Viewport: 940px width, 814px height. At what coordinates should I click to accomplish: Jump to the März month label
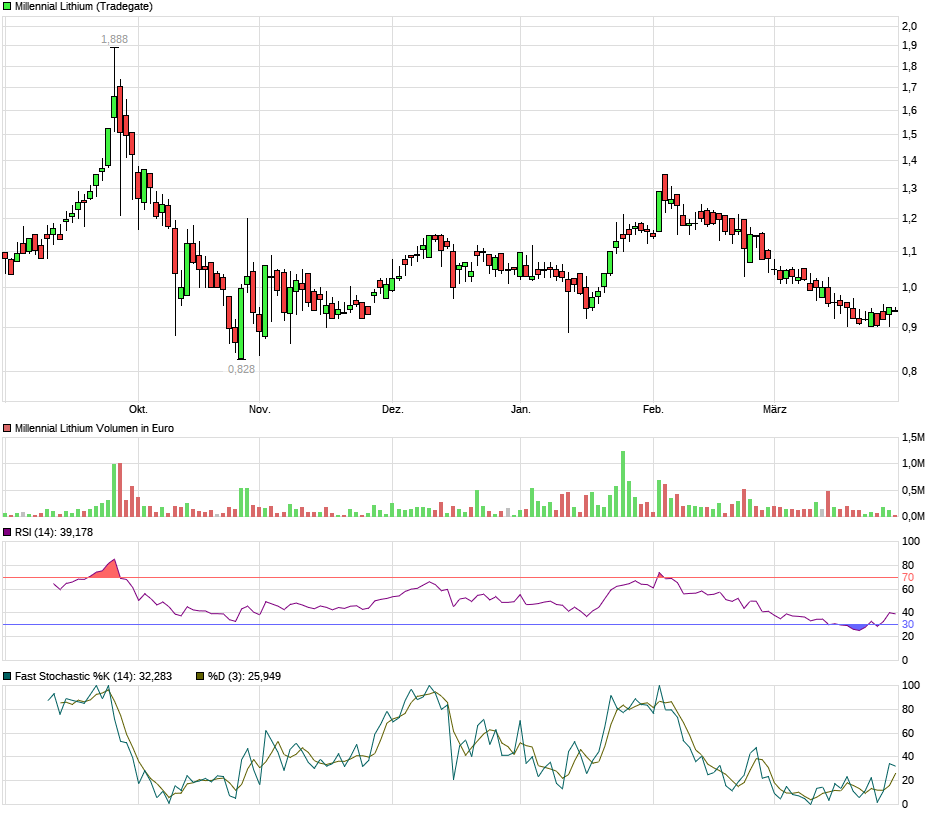tap(775, 409)
